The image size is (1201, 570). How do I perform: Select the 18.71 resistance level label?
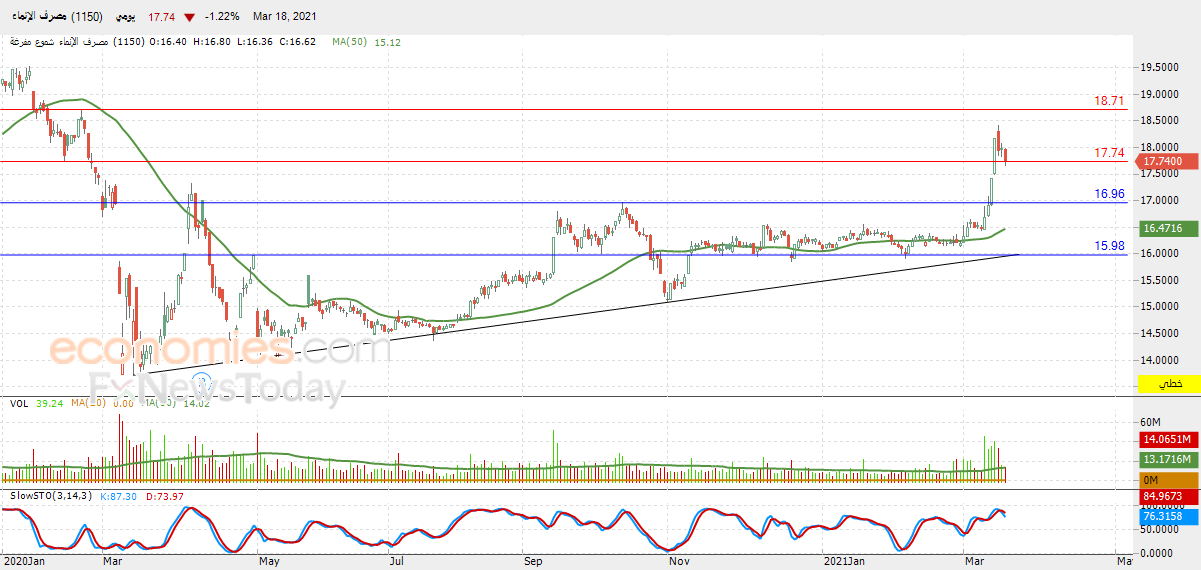pyautogui.click(x=1109, y=101)
